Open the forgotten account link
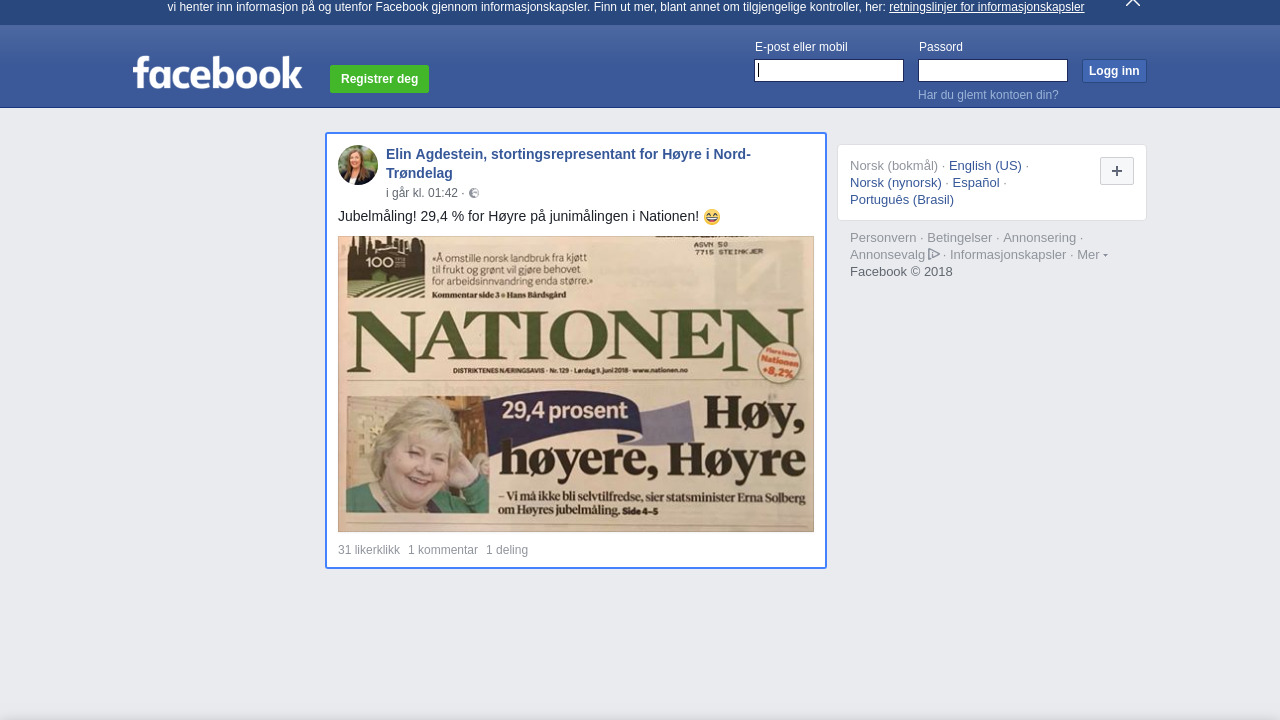1280x720 pixels. click(x=988, y=95)
